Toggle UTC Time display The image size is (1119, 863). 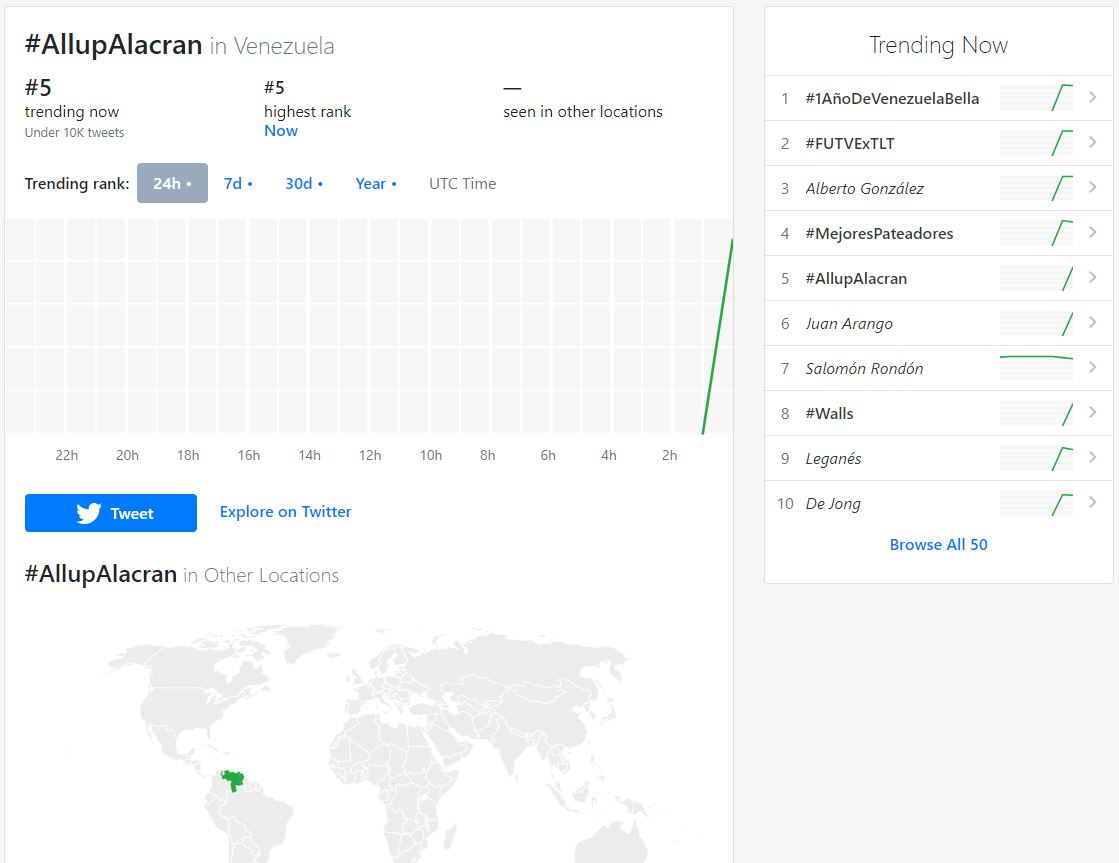462,183
